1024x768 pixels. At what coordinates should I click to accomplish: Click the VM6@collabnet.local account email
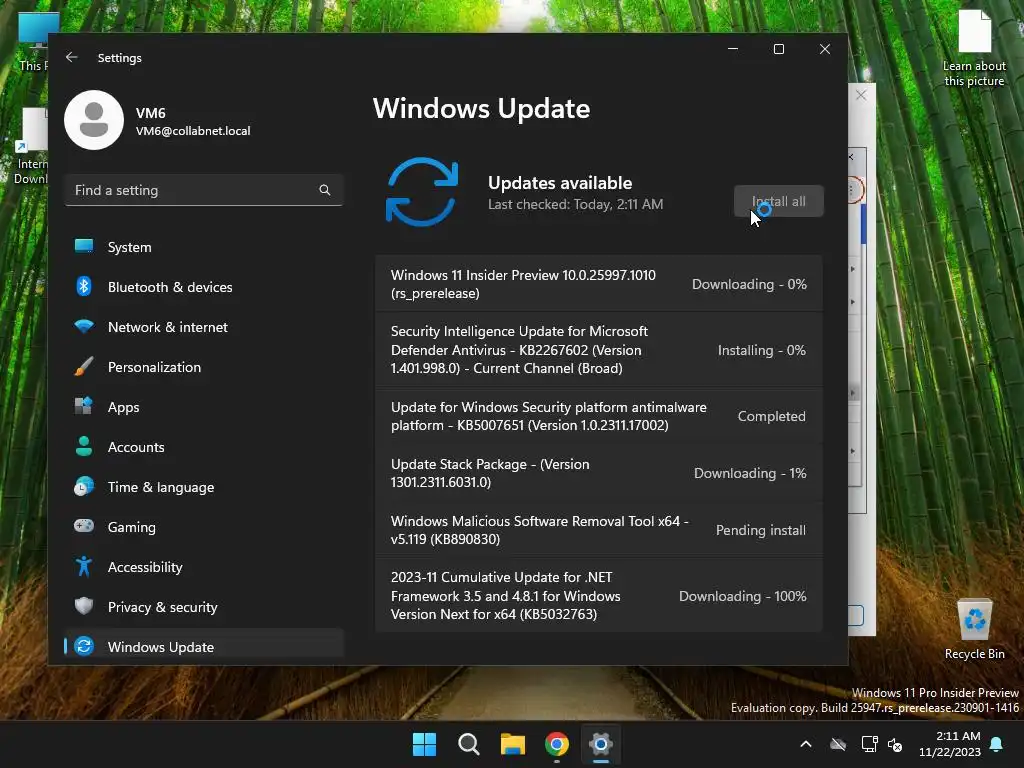[193, 131]
